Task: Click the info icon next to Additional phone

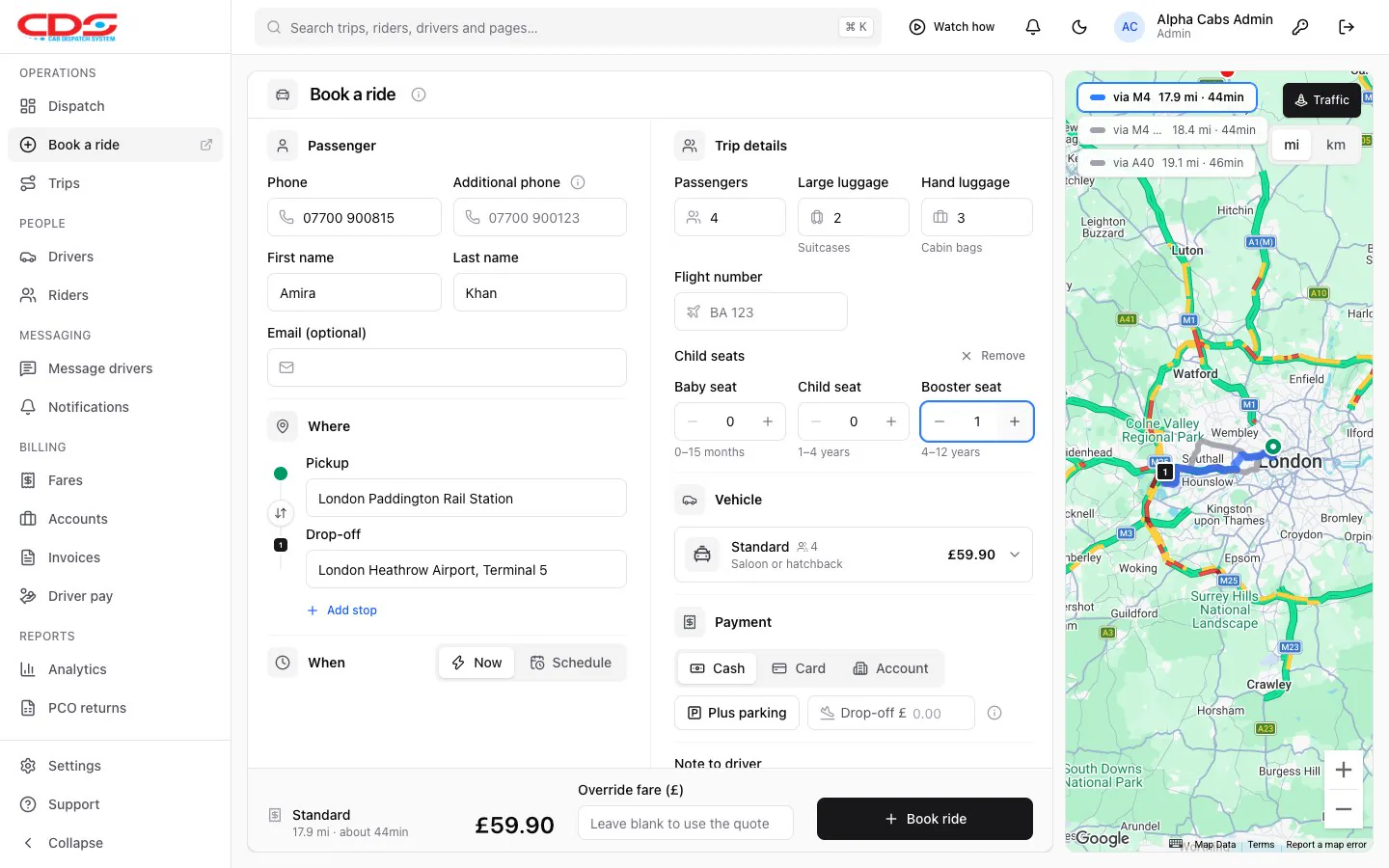Action: pos(578,182)
